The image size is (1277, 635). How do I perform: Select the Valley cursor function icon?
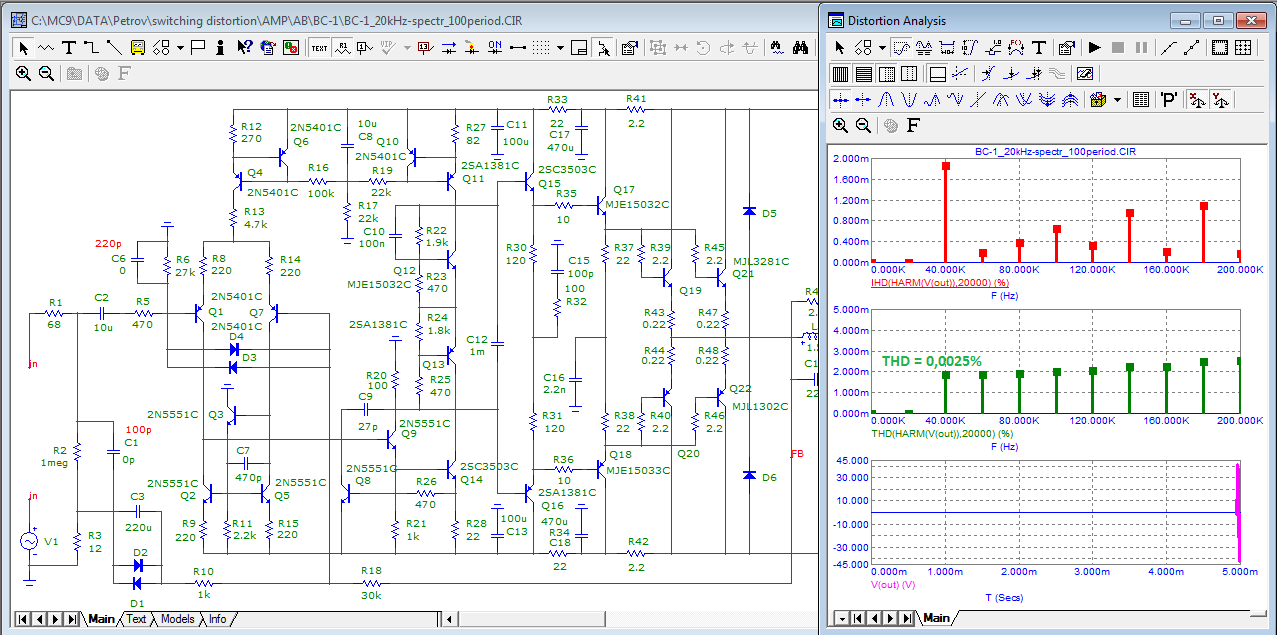(908, 99)
